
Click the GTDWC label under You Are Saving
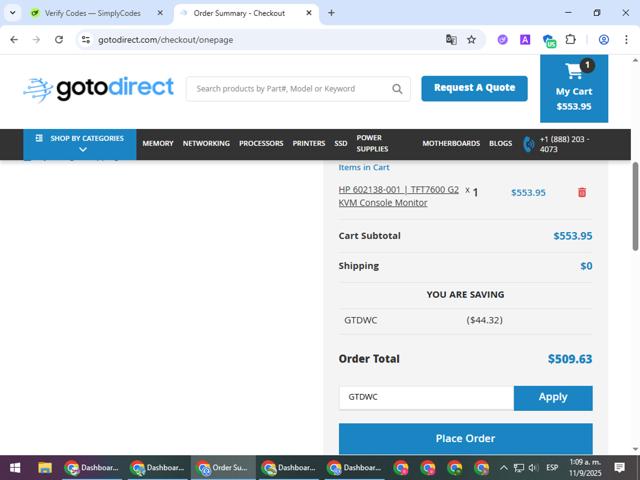click(x=360, y=320)
